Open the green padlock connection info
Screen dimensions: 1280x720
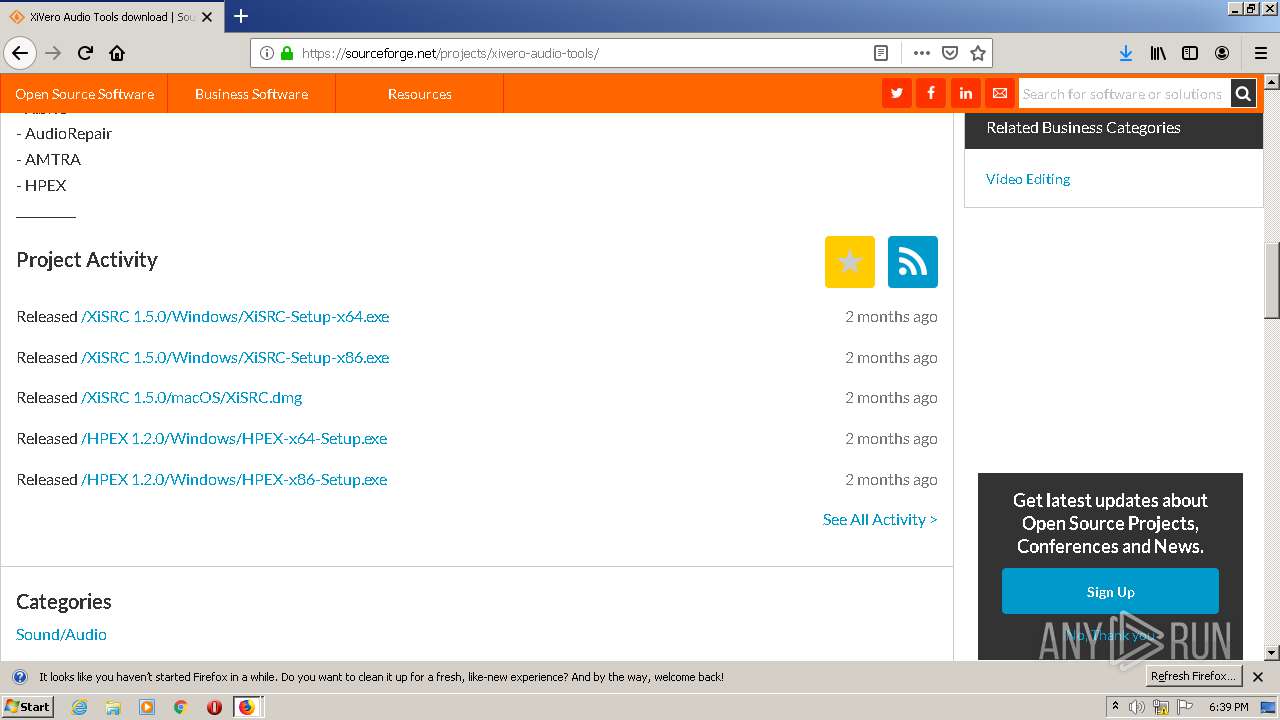coord(287,53)
